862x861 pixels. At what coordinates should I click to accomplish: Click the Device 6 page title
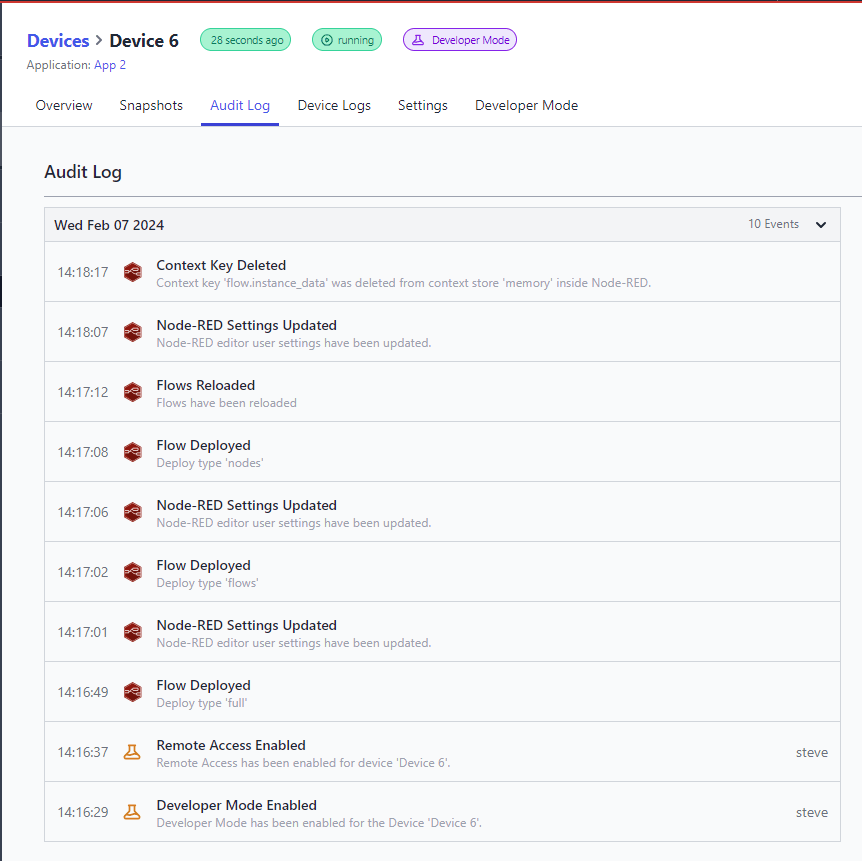pos(144,41)
